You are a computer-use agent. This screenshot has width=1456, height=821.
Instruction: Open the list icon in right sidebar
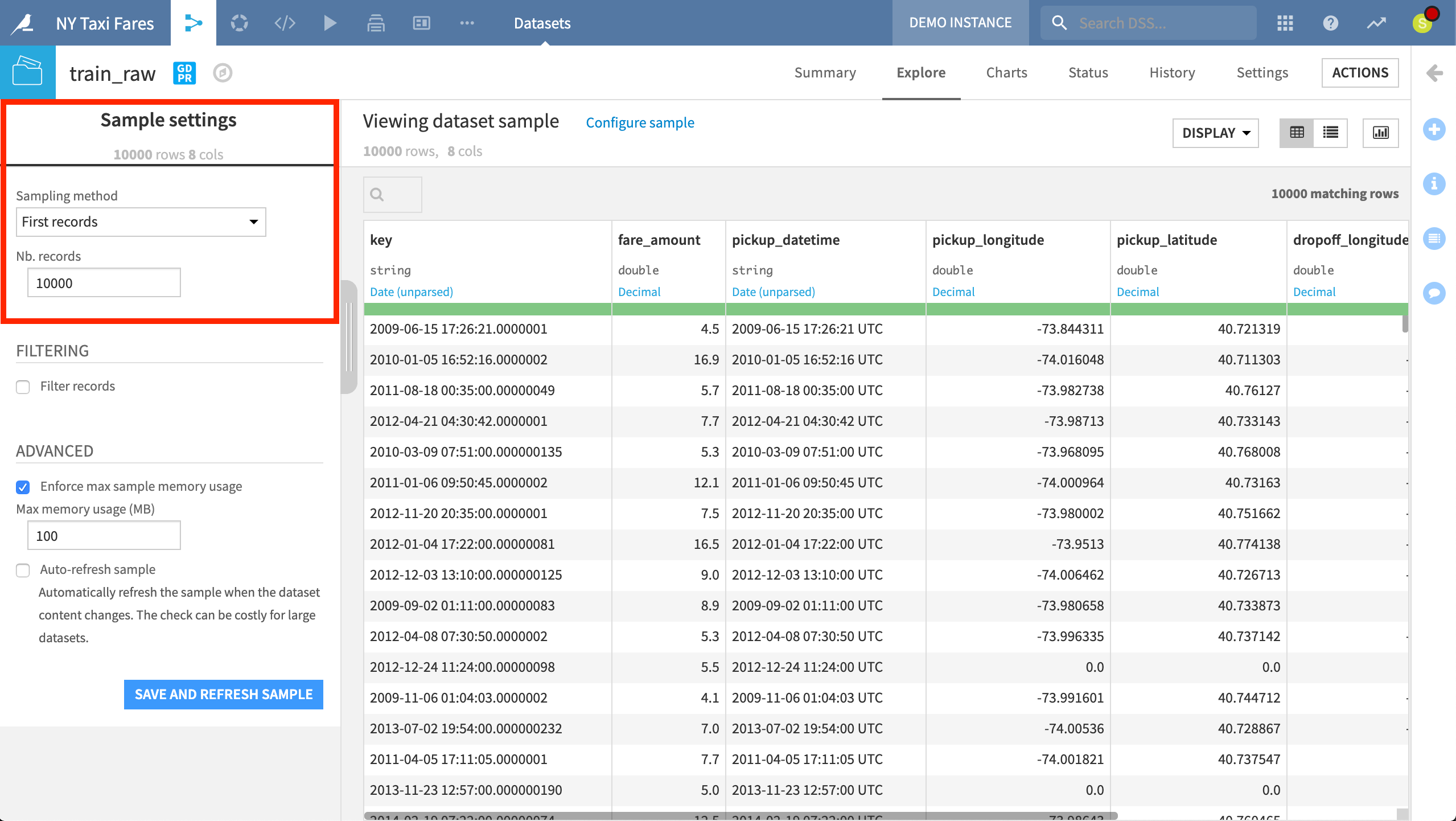(x=1434, y=238)
